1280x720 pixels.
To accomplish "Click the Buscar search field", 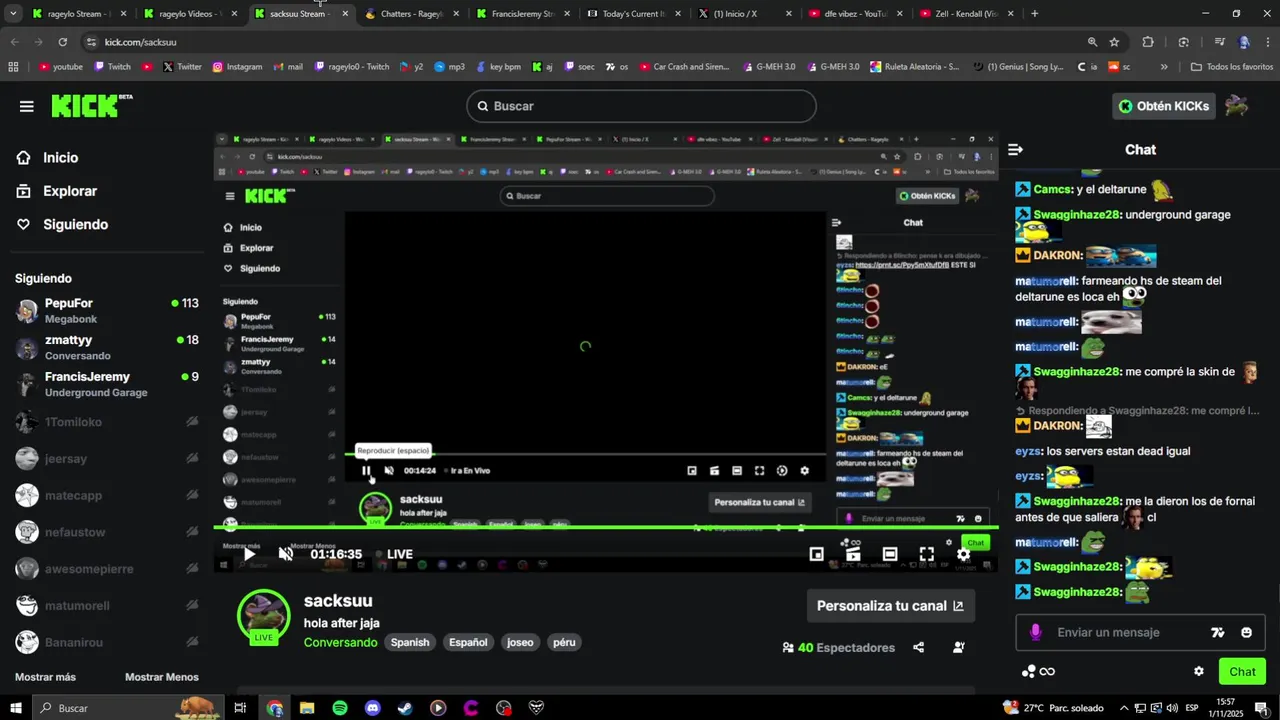I will click(641, 106).
